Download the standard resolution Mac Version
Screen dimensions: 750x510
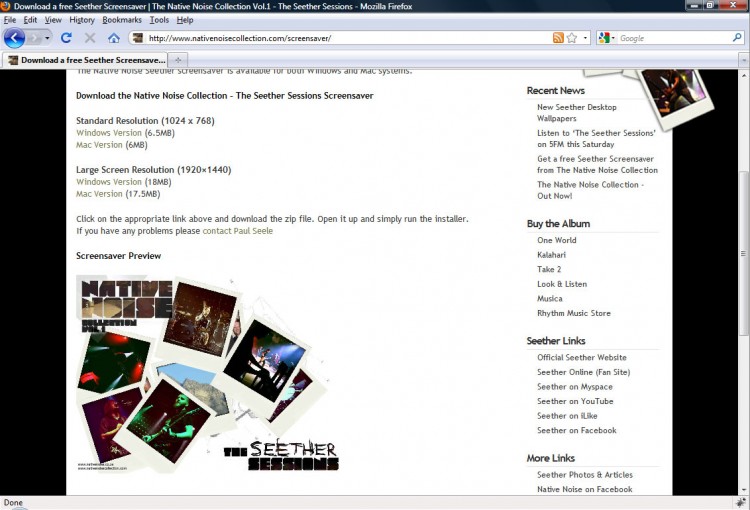tap(99, 145)
